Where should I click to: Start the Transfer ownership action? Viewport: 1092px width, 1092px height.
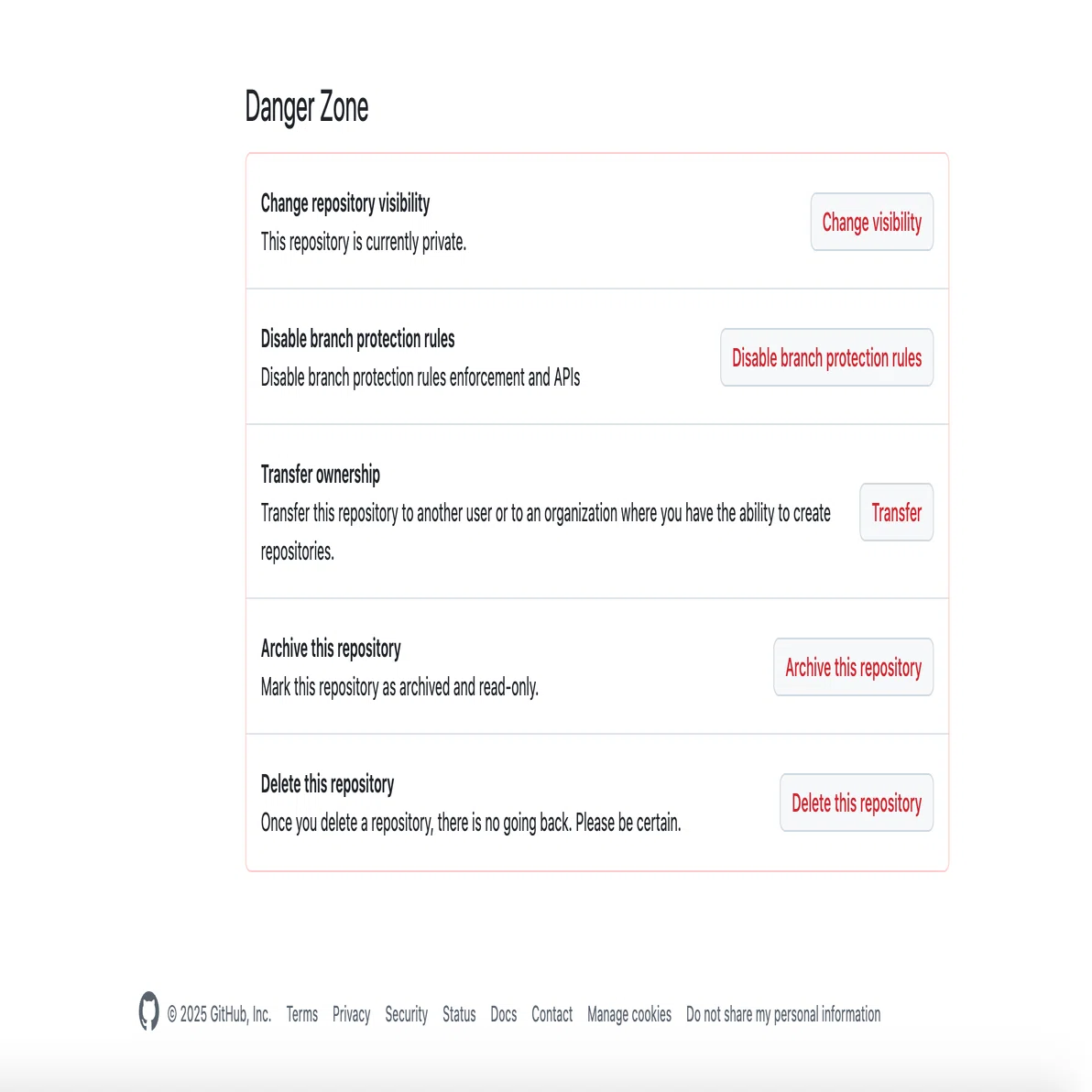(x=896, y=512)
